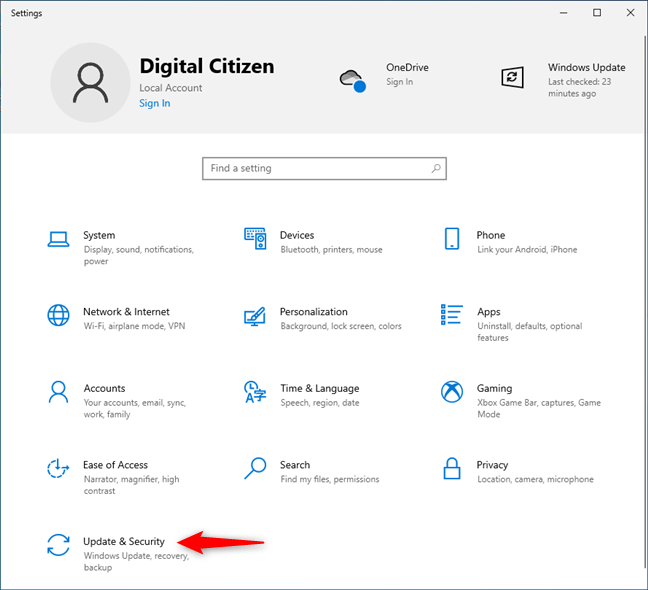Open the Devices category title
The height and width of the screenshot is (590, 648).
click(297, 235)
